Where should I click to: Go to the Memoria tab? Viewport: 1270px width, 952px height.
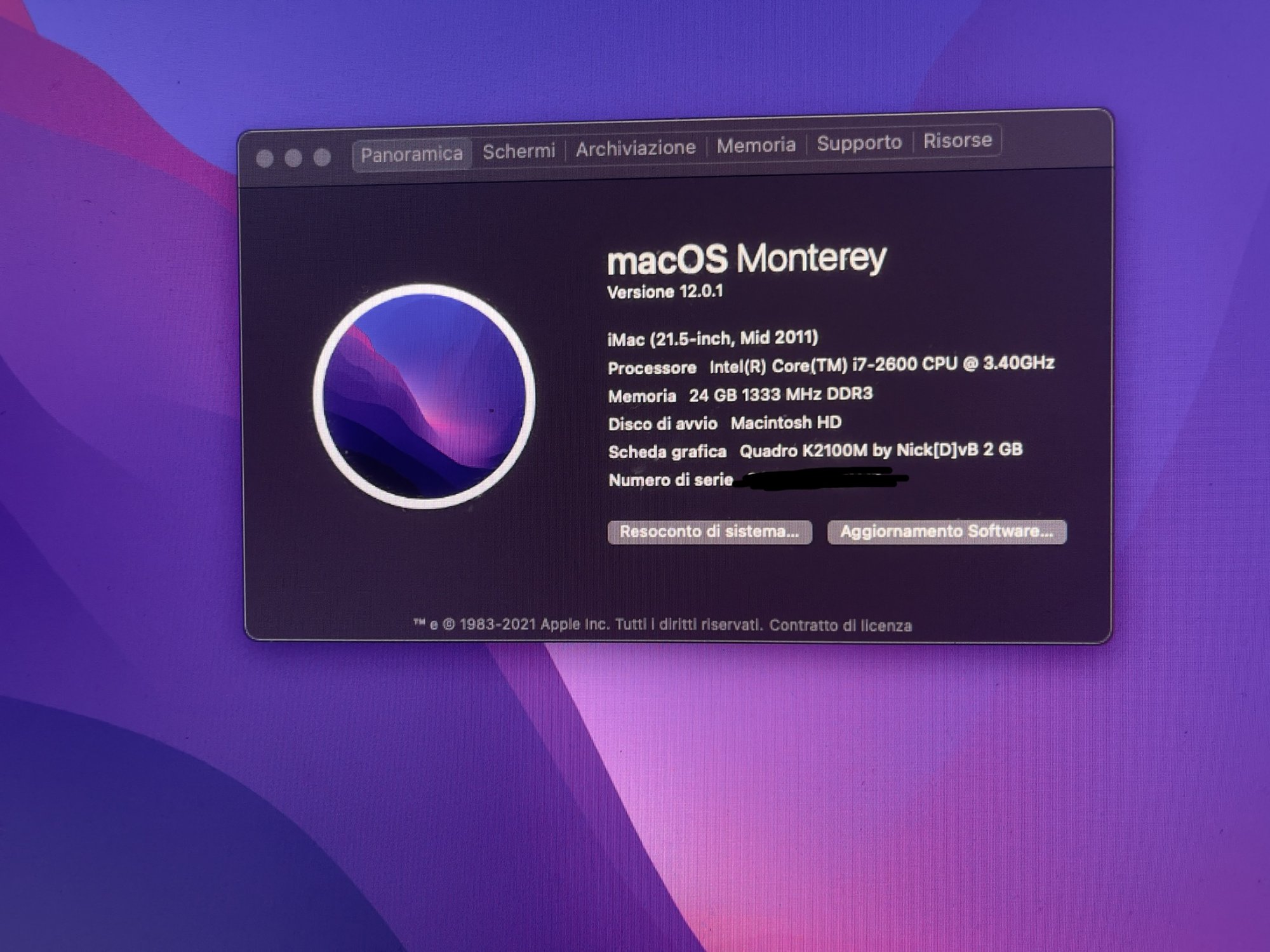click(x=756, y=145)
